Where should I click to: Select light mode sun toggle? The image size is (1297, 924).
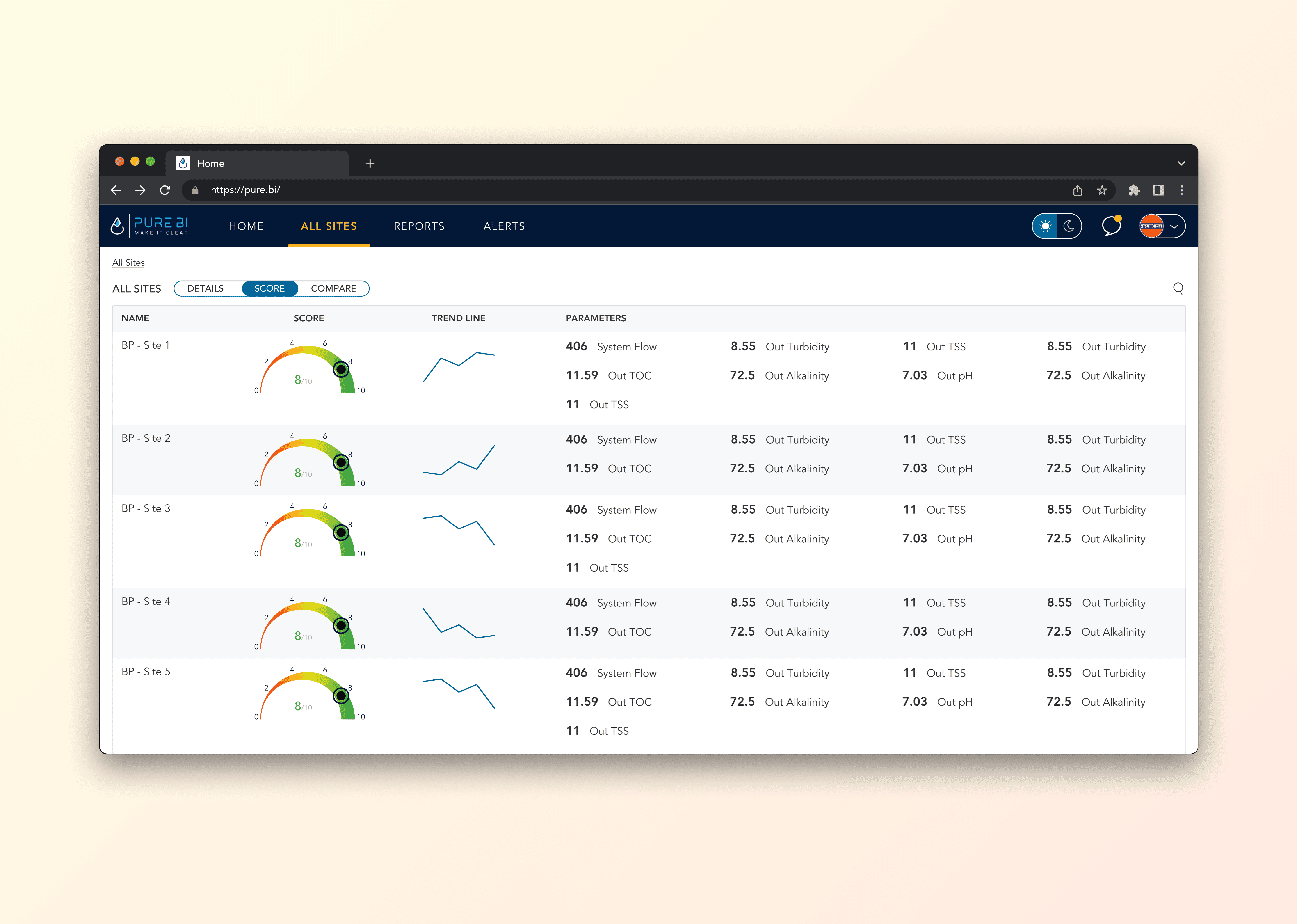[1045, 226]
